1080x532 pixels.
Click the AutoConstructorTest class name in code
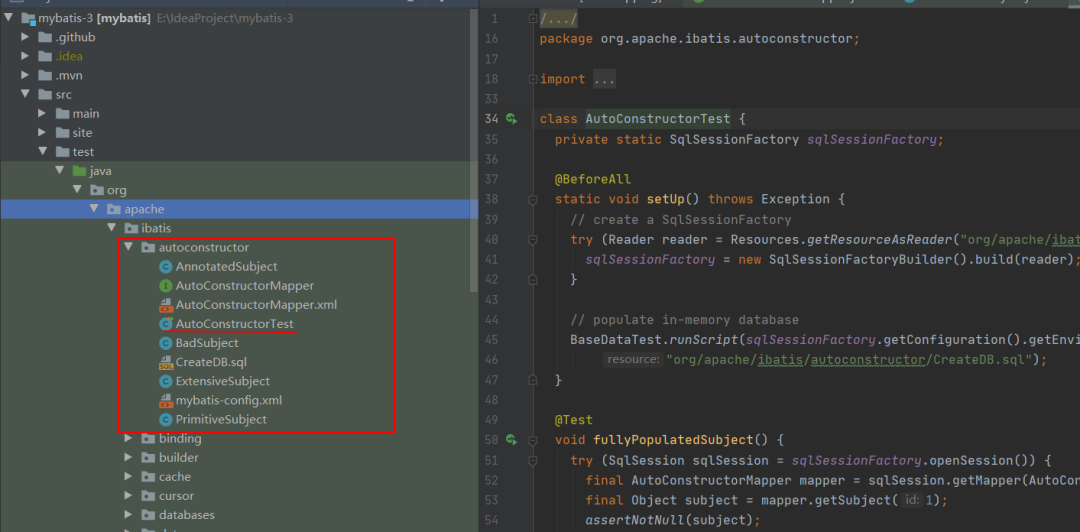pyautogui.click(x=657, y=119)
